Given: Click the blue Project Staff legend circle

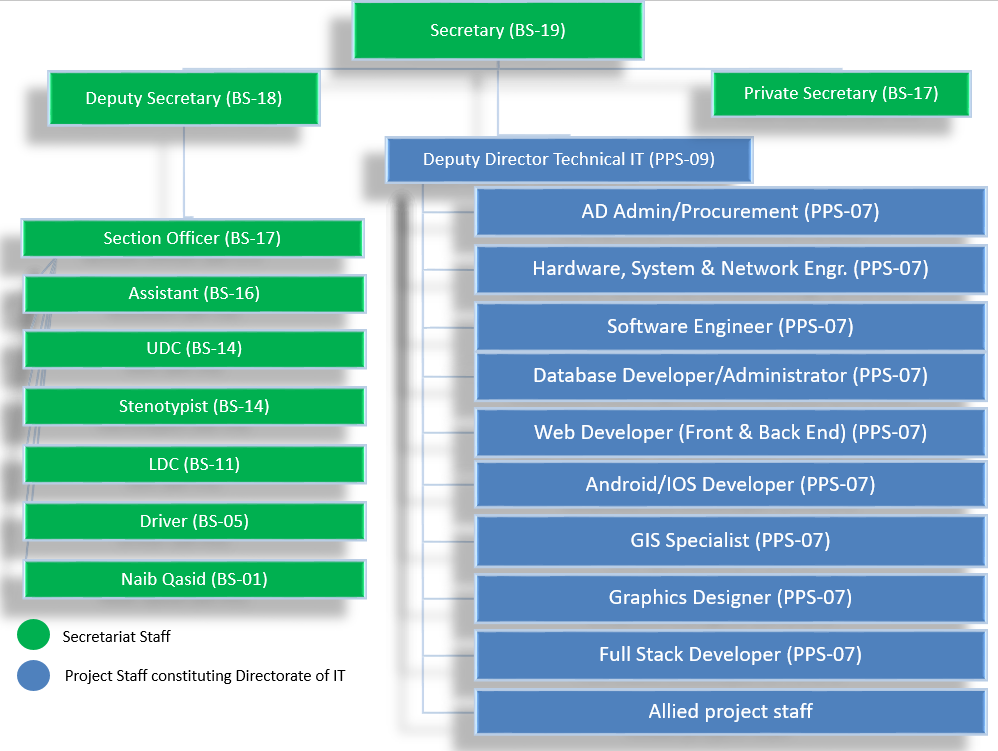Looking at the screenshot, I should pyautogui.click(x=33, y=676).
